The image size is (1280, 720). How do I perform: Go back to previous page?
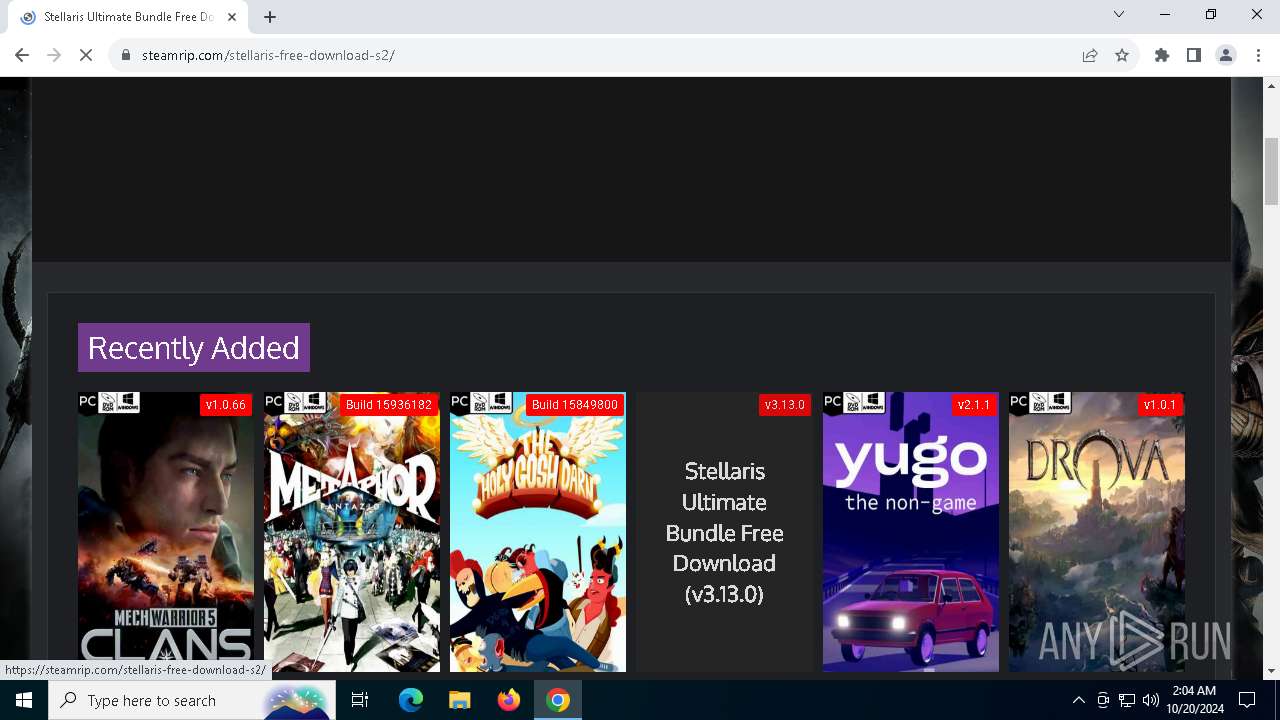click(22, 55)
